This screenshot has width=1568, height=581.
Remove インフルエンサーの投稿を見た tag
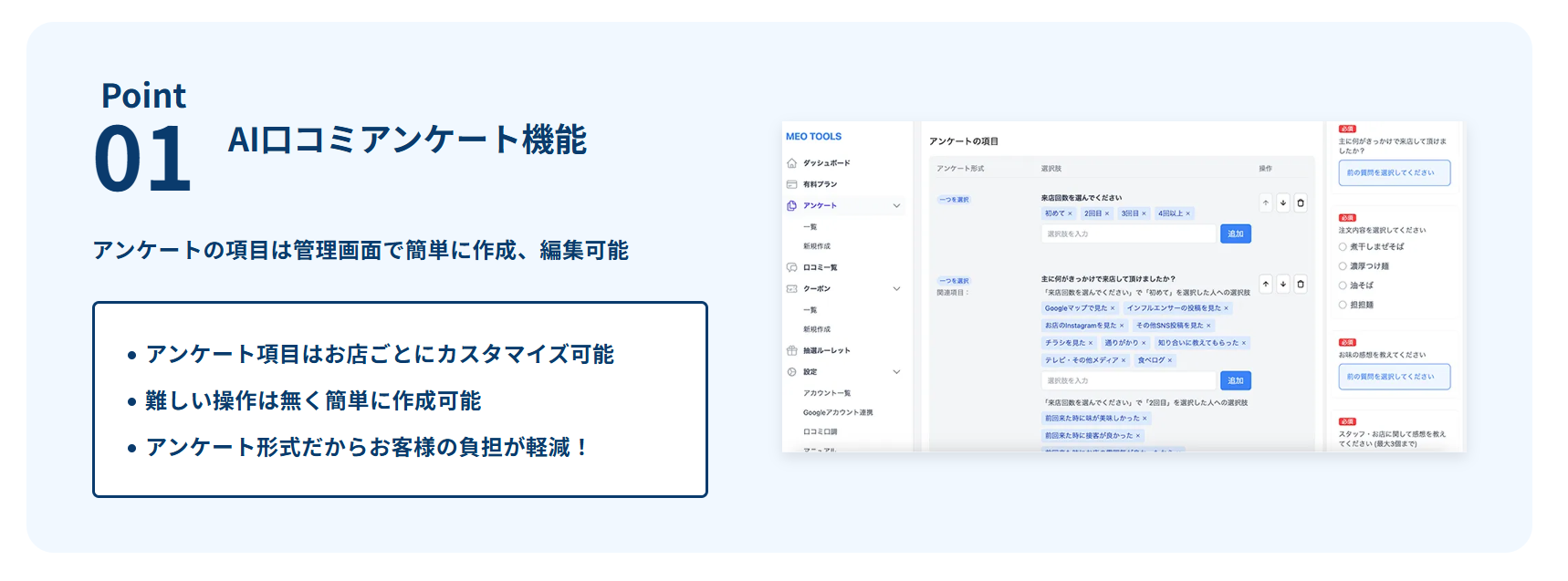[x=1226, y=308]
